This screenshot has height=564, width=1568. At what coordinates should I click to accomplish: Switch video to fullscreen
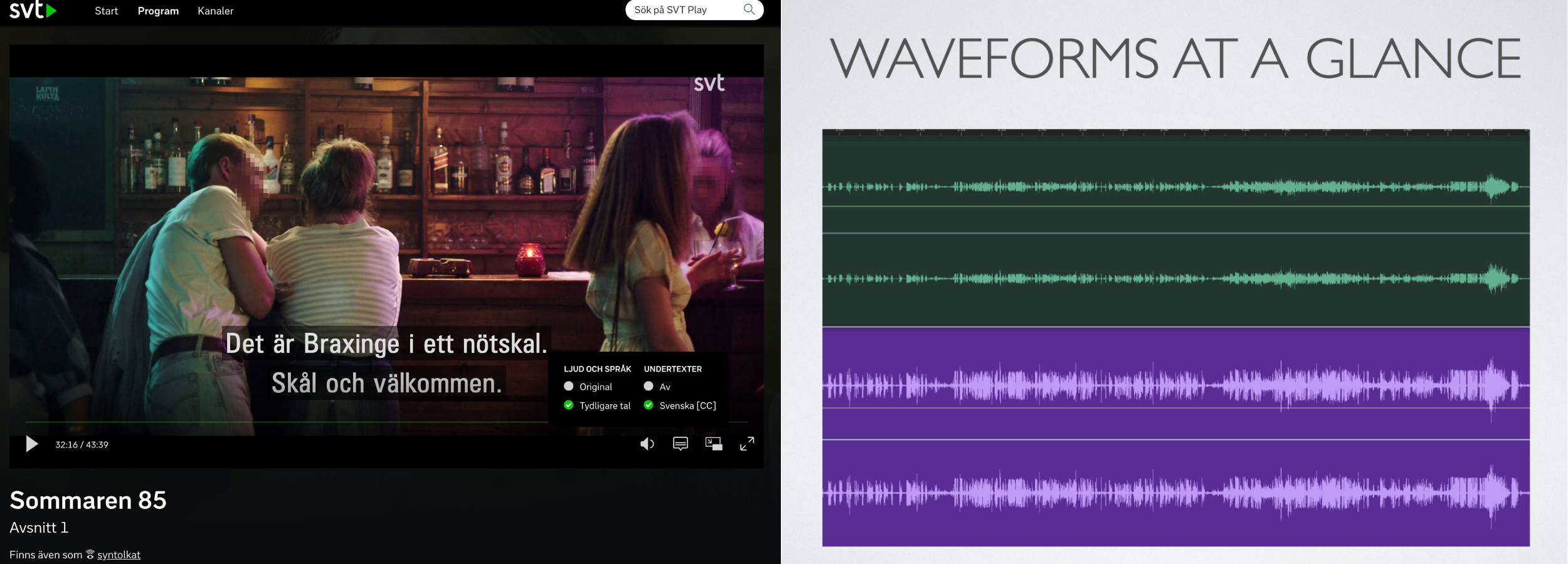[747, 444]
